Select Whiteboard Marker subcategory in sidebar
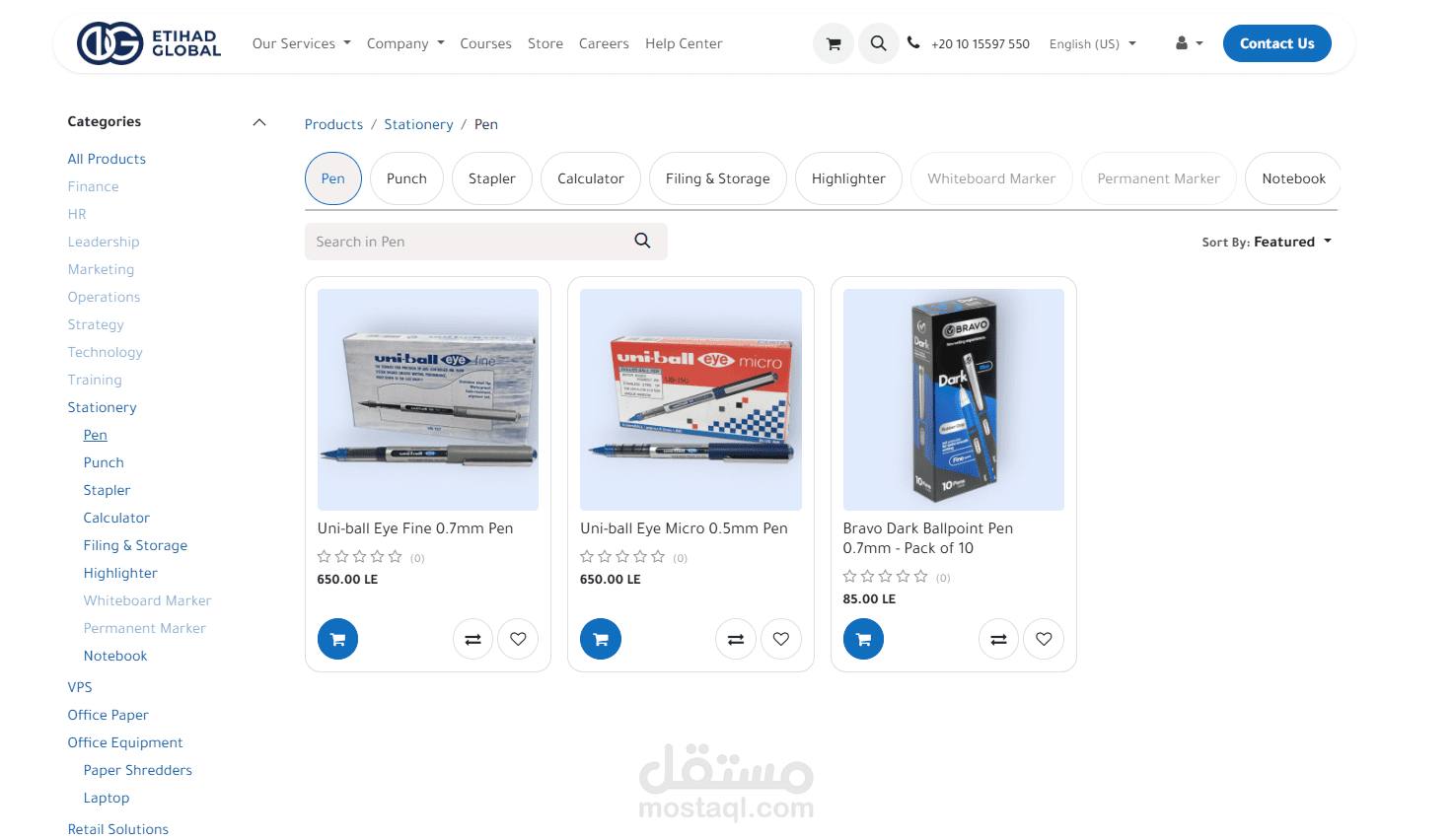 tap(147, 600)
